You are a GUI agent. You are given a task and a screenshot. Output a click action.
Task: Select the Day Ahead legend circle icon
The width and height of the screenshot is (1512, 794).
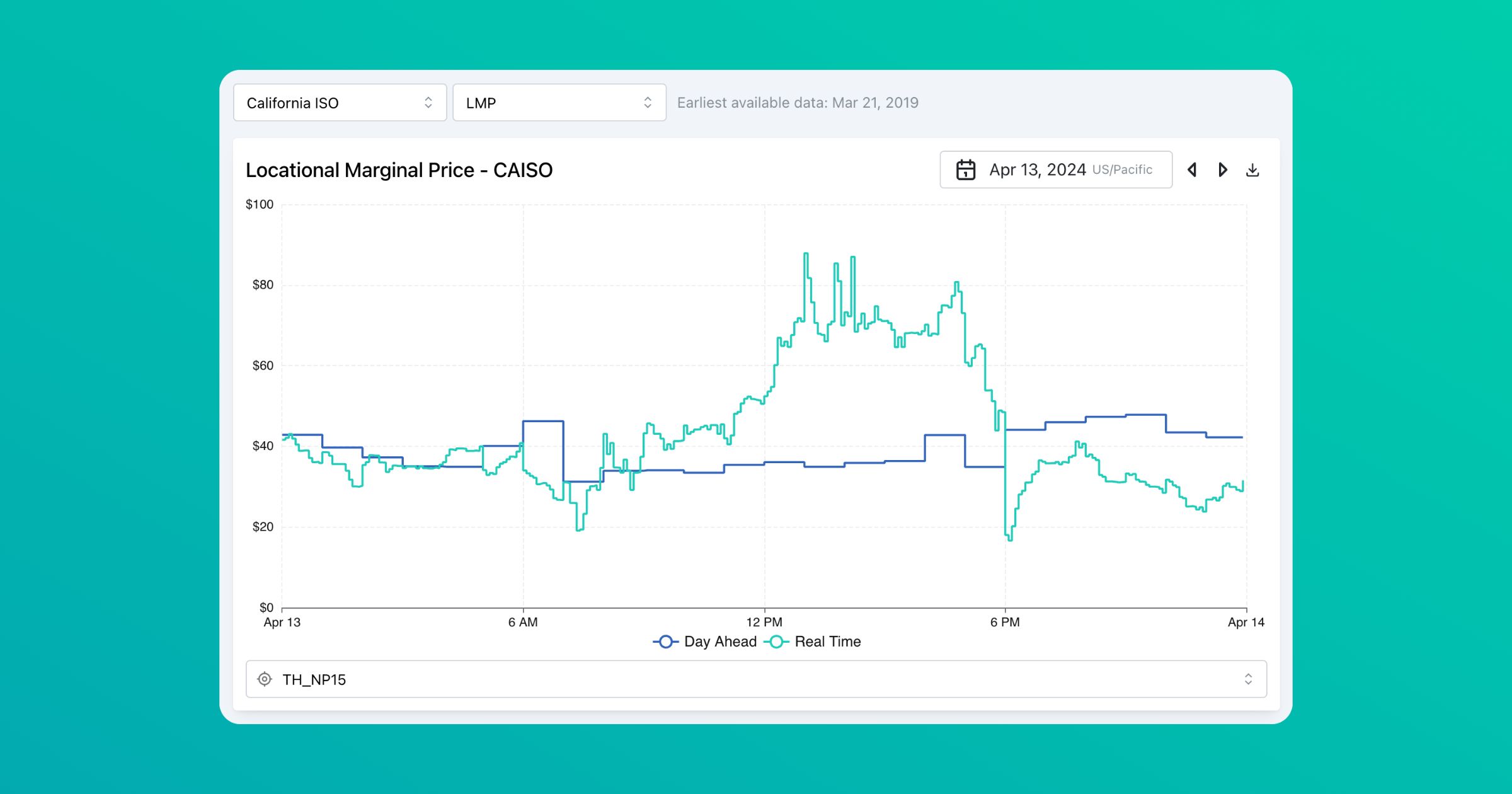point(666,642)
